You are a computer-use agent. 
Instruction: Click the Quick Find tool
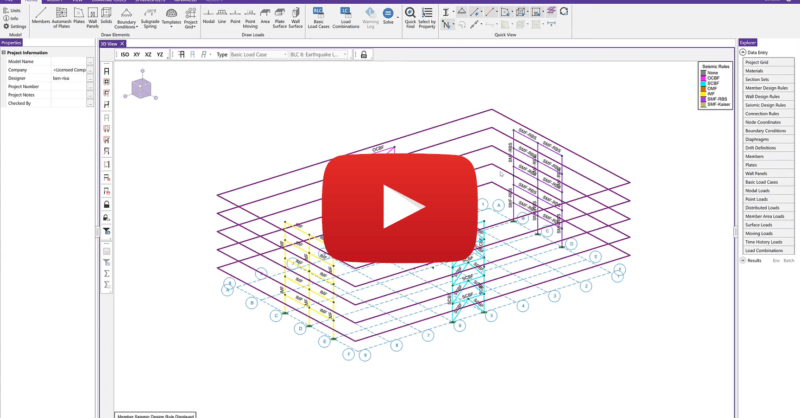point(411,15)
